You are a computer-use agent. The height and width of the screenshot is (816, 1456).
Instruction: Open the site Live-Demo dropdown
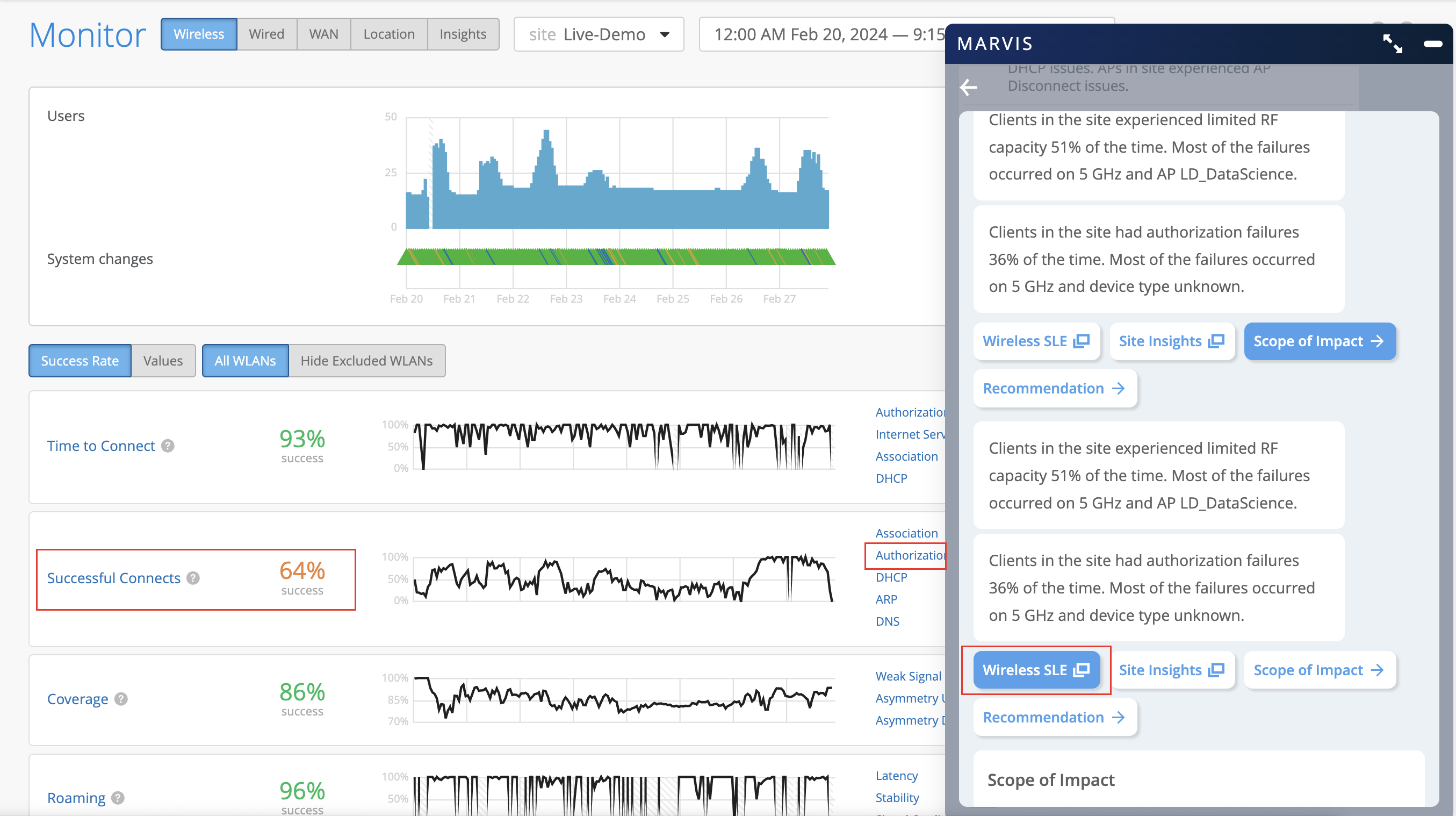tap(599, 34)
